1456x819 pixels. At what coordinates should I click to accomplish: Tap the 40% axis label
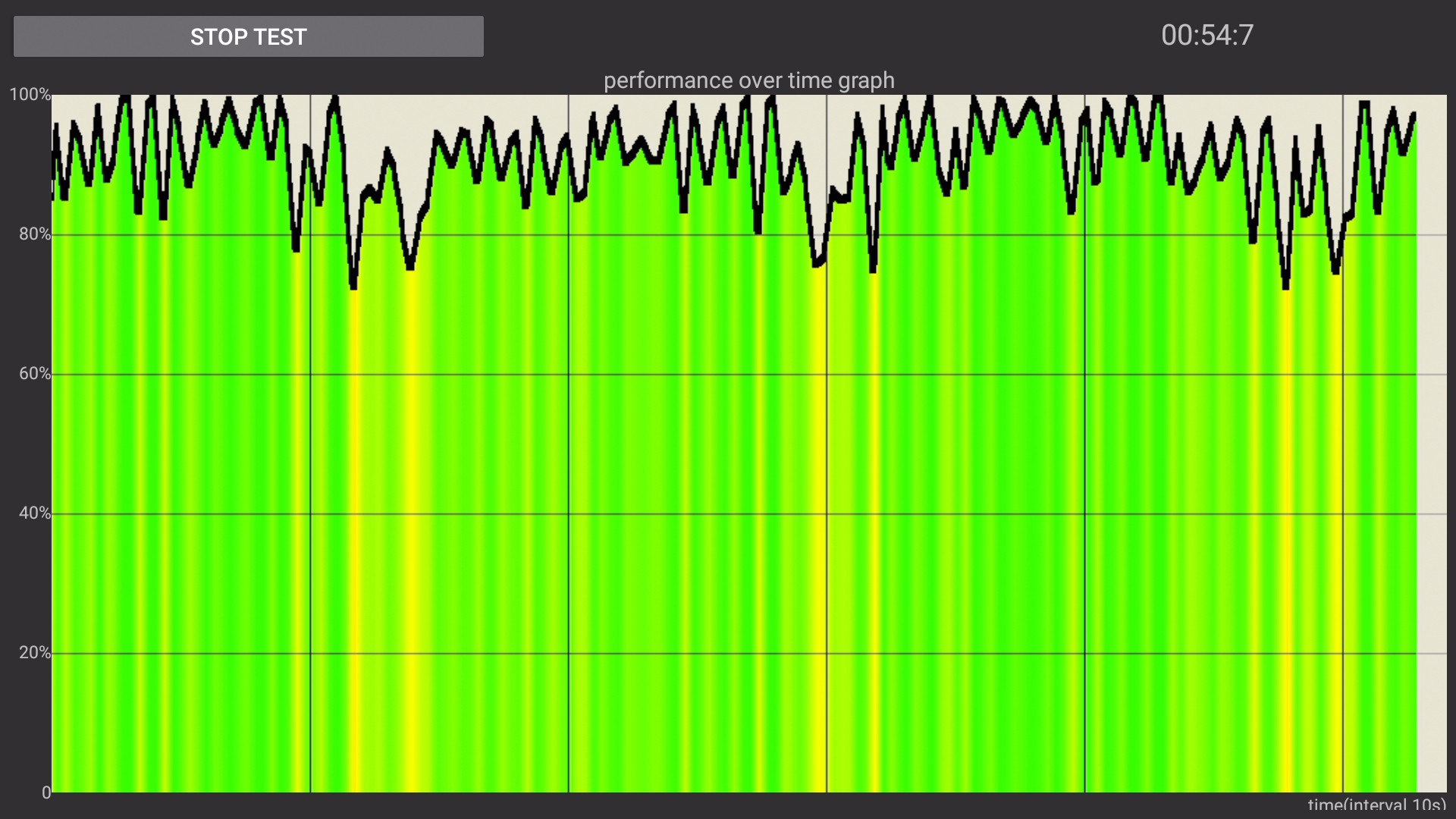point(34,513)
